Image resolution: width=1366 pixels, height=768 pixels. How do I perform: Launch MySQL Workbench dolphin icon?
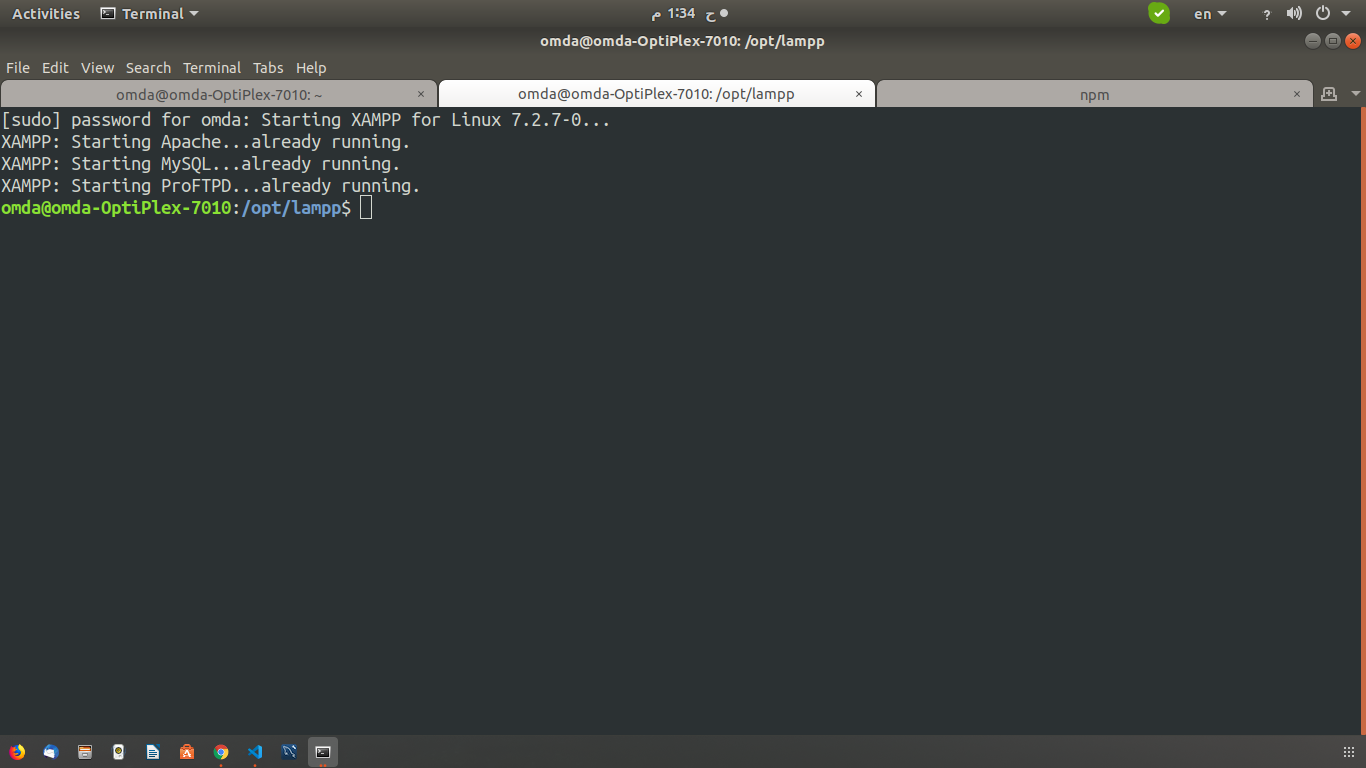point(289,752)
